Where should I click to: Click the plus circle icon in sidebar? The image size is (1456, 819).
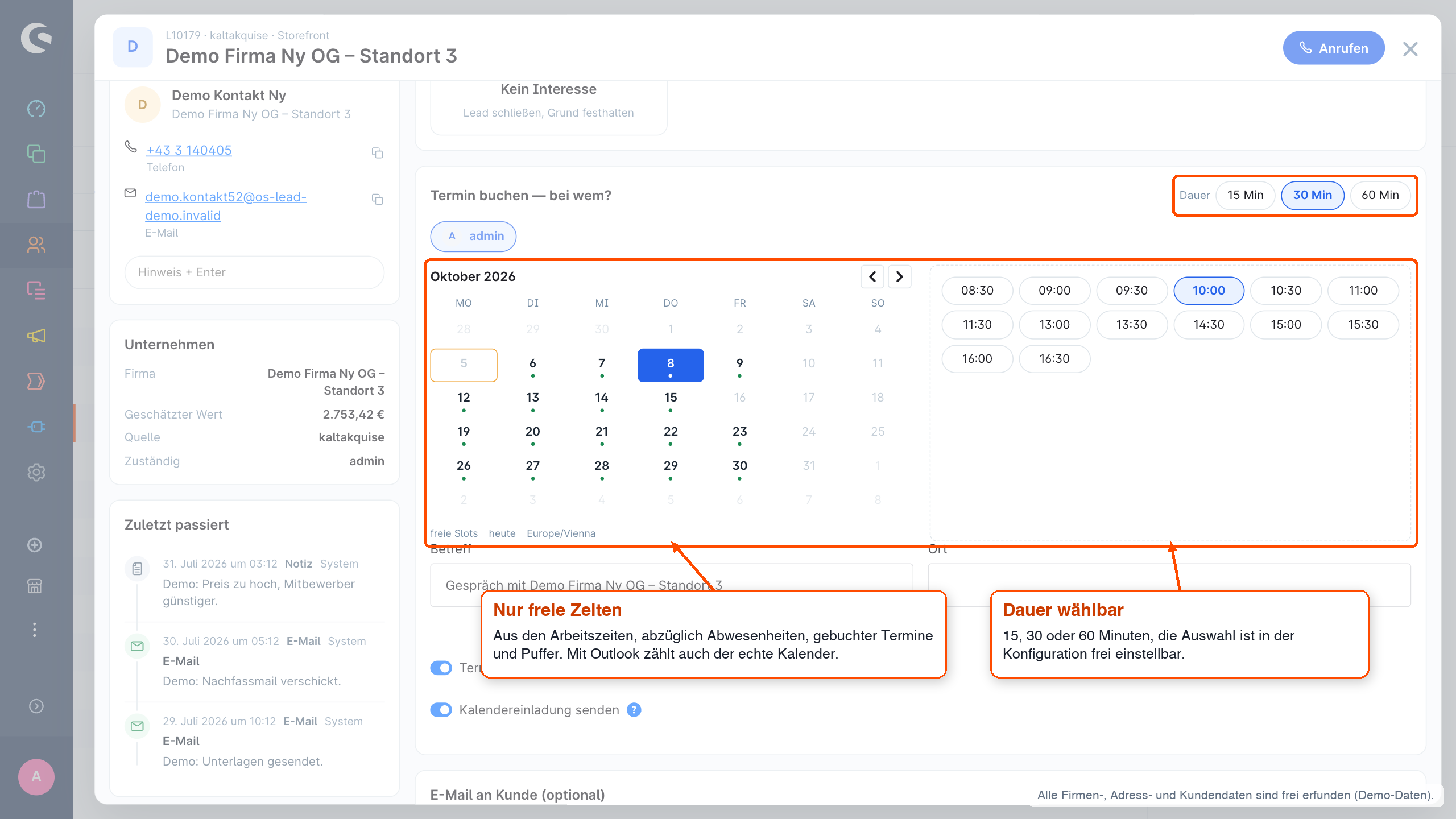click(x=35, y=545)
